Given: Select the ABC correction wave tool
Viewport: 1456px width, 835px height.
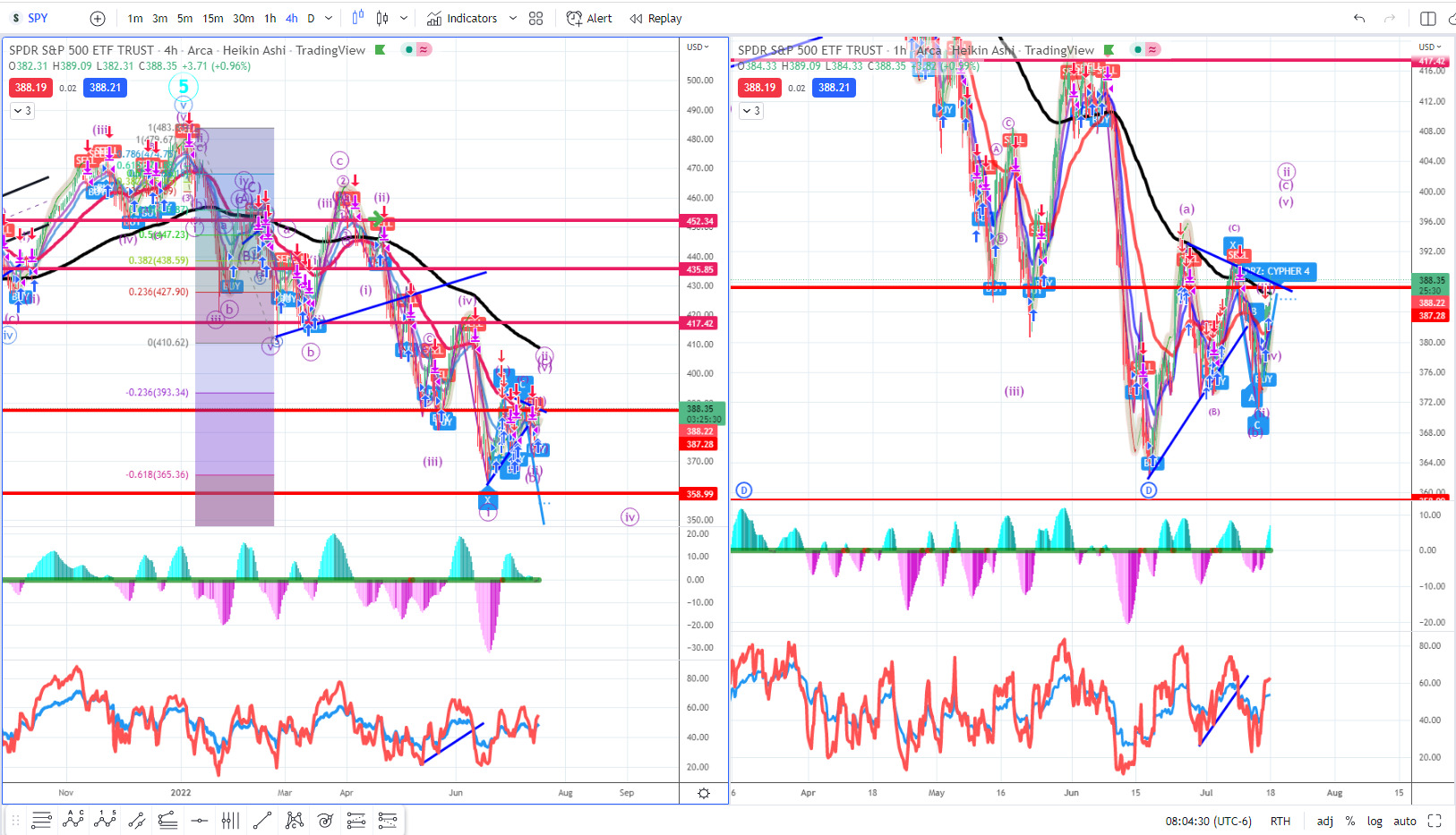Looking at the screenshot, I should [x=73, y=820].
